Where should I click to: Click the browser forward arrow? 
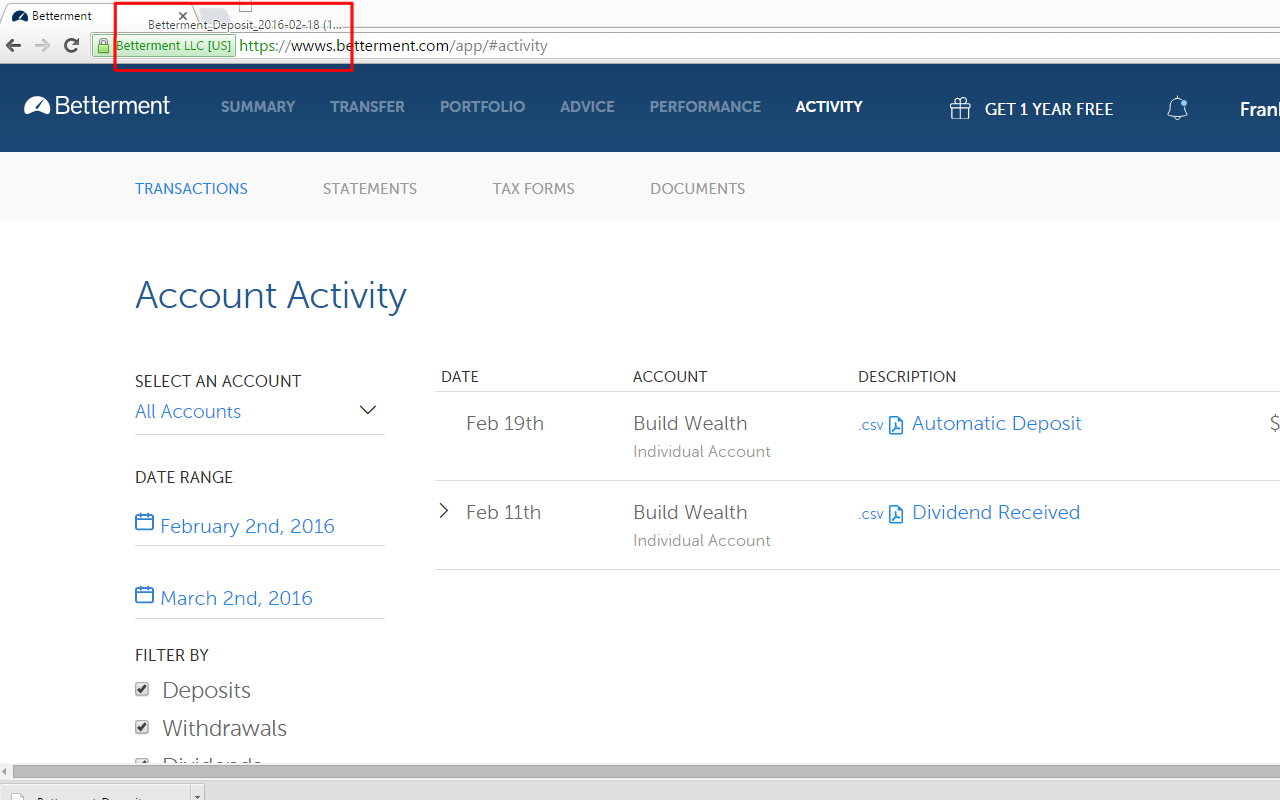click(x=42, y=45)
